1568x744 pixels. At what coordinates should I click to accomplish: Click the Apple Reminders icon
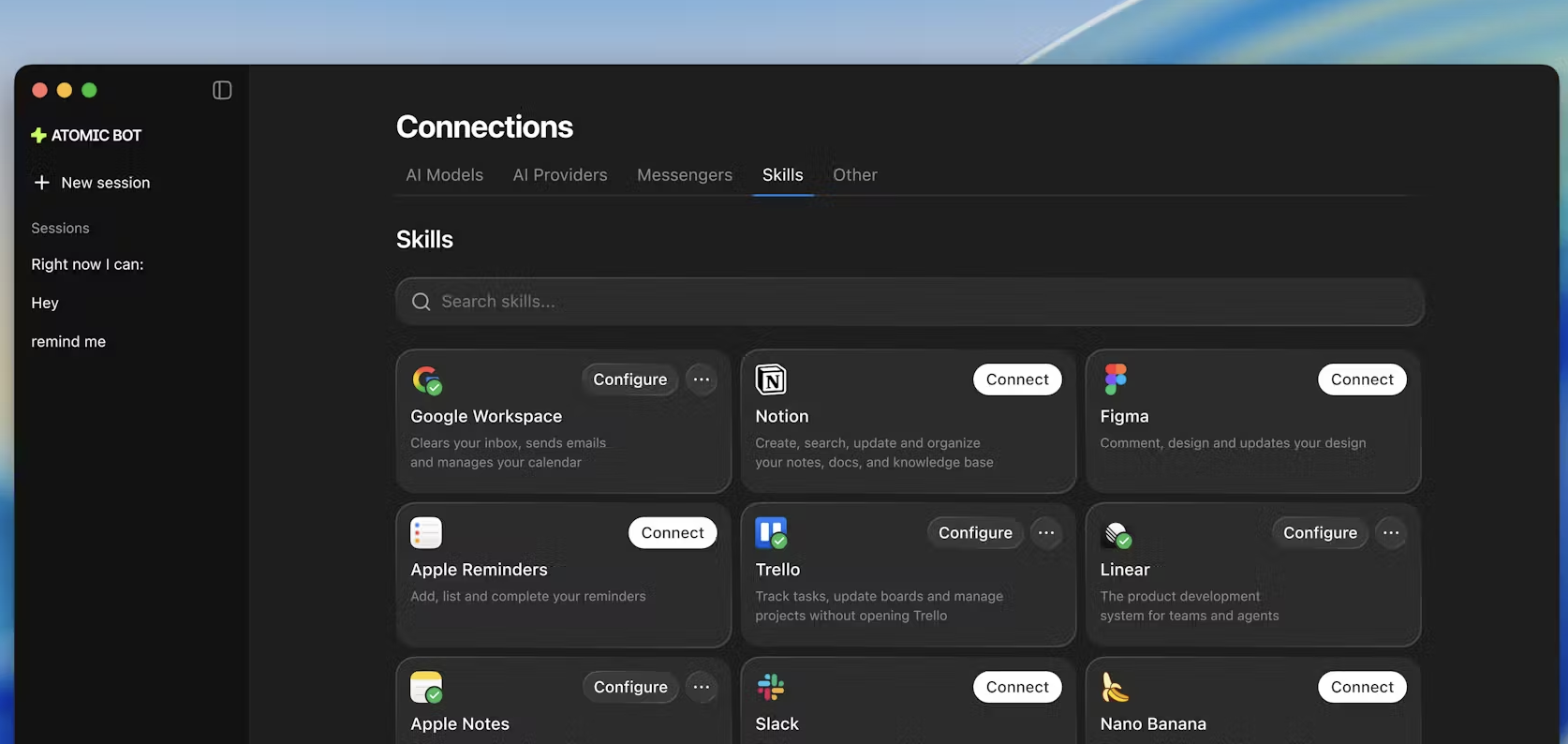[426, 532]
